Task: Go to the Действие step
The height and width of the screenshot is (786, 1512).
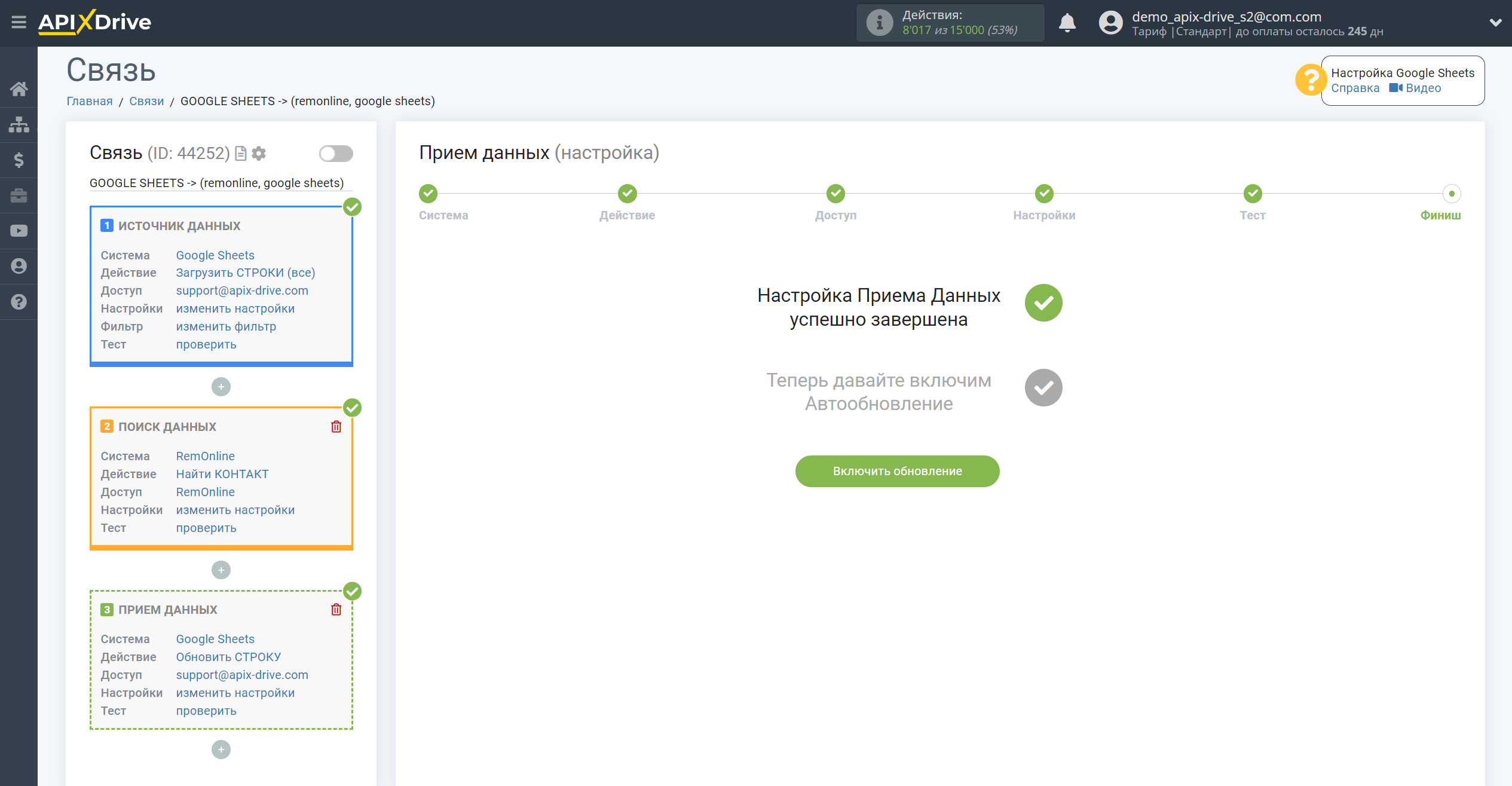Action: 627,193
